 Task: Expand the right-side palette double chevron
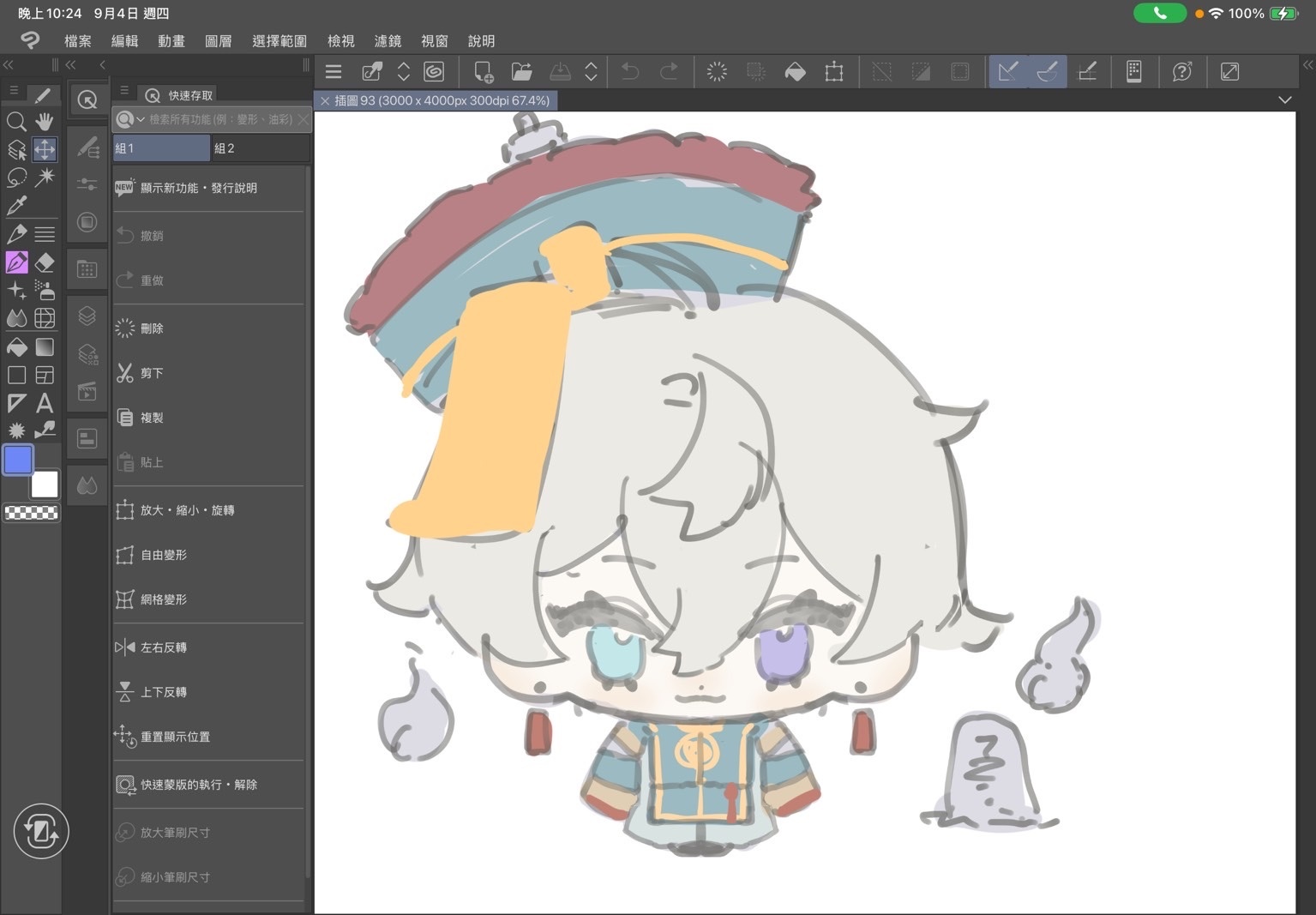1307,64
